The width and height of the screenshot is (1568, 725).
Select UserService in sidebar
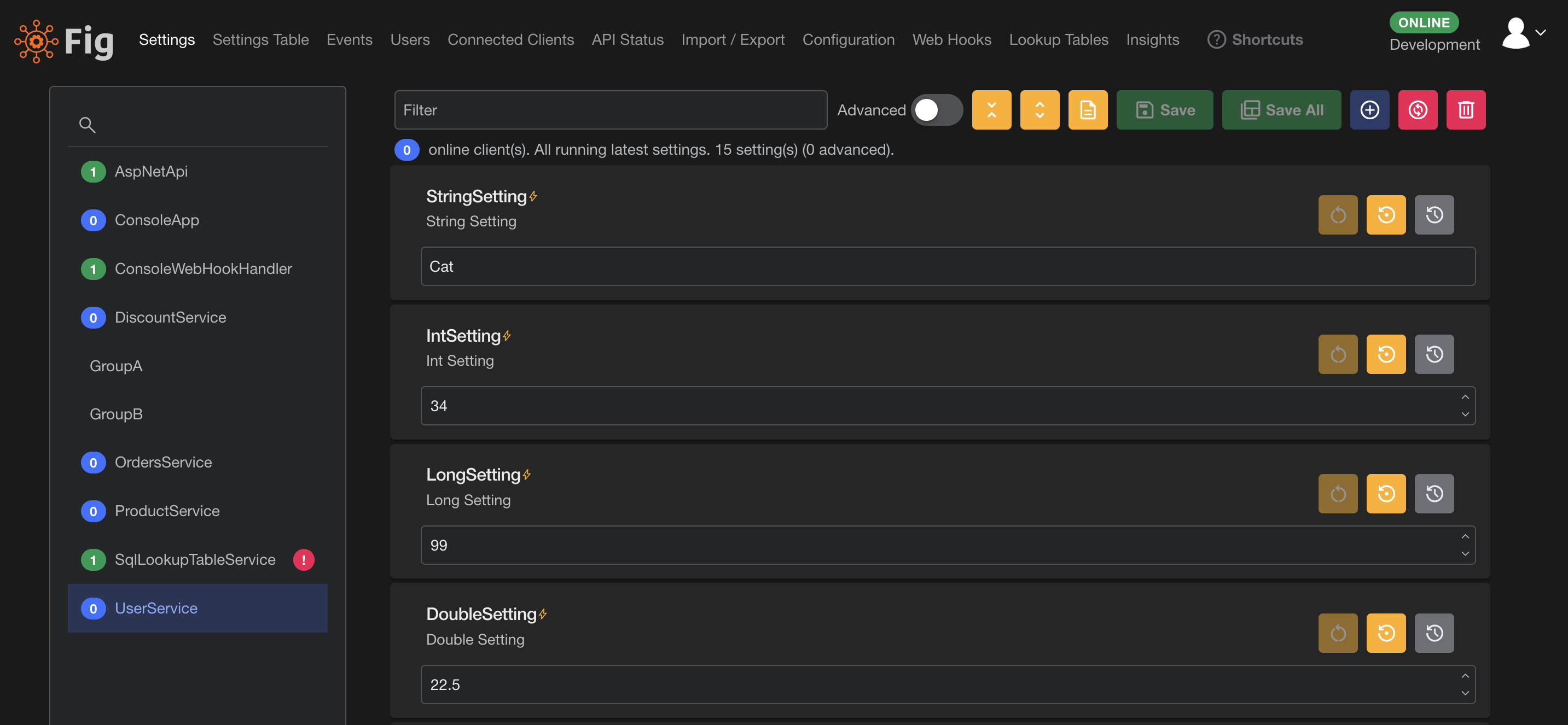[198, 608]
